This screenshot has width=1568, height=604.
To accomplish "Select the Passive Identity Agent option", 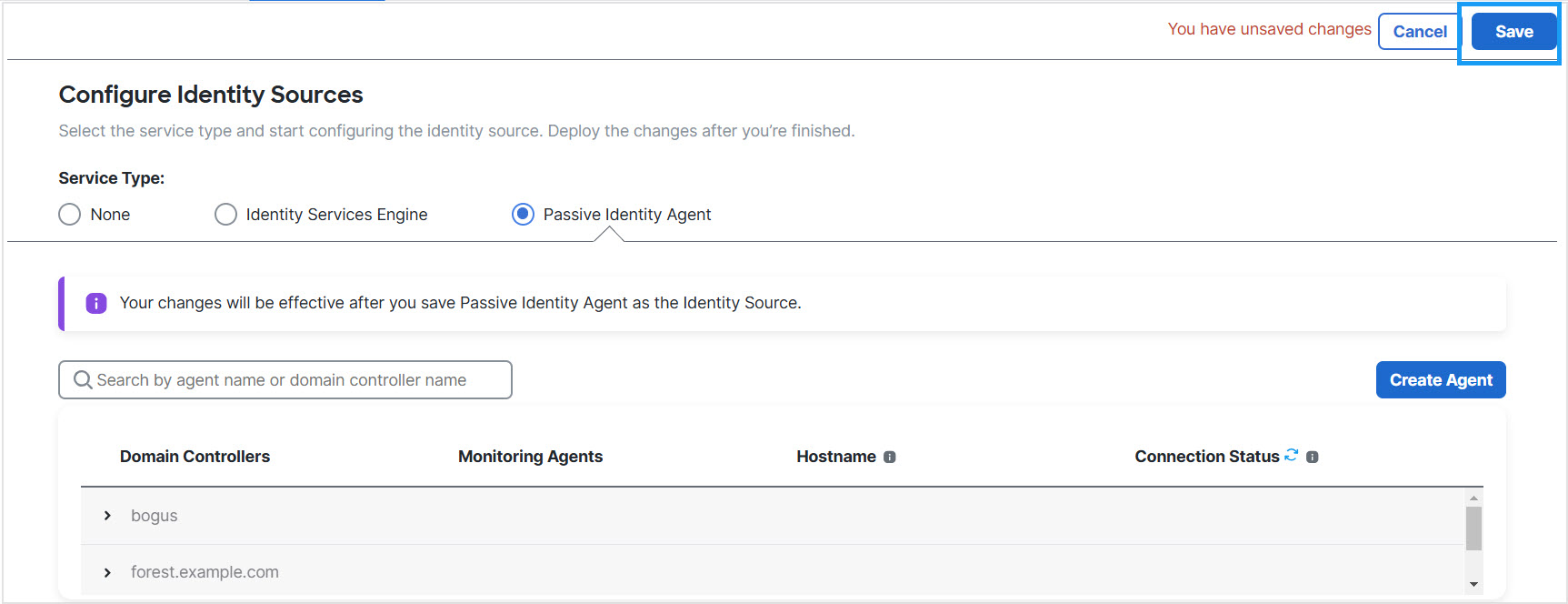I will (x=523, y=214).
